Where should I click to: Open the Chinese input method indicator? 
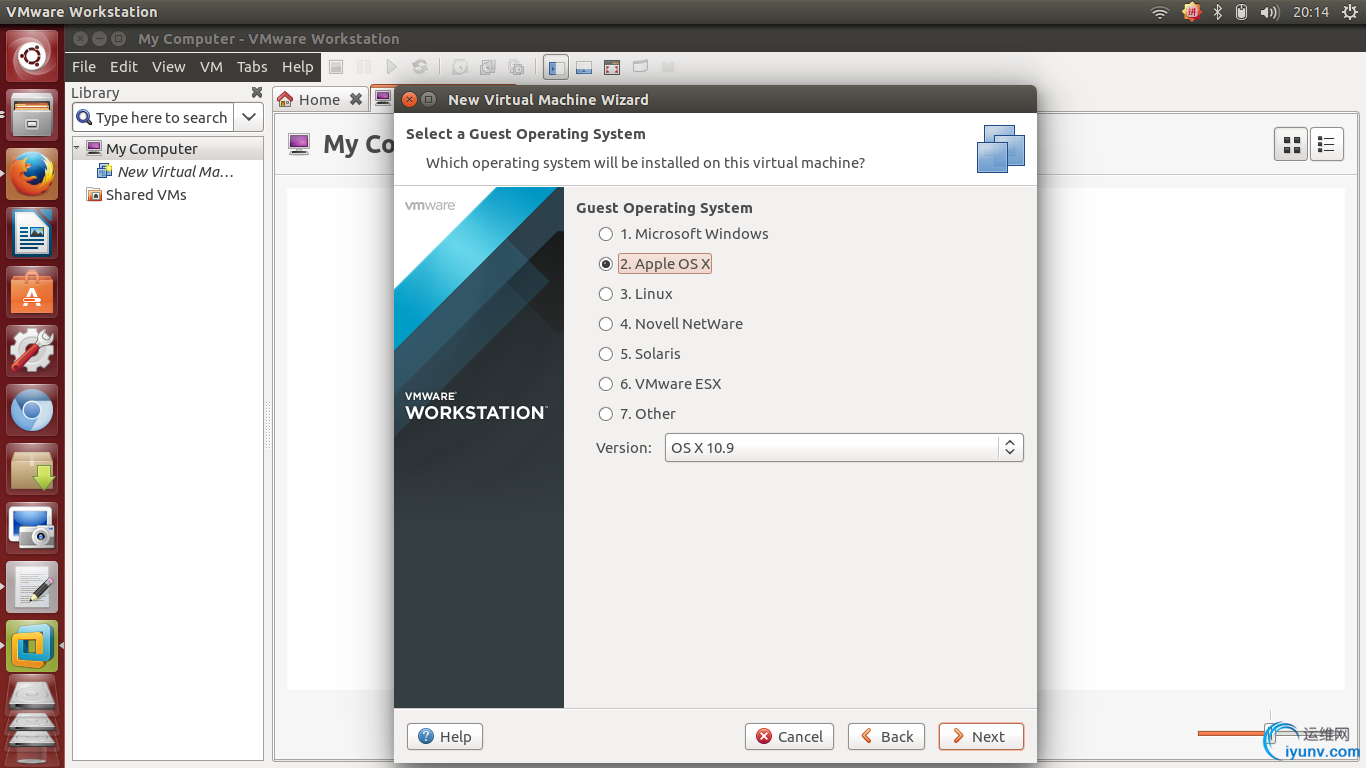pyautogui.click(x=1191, y=12)
